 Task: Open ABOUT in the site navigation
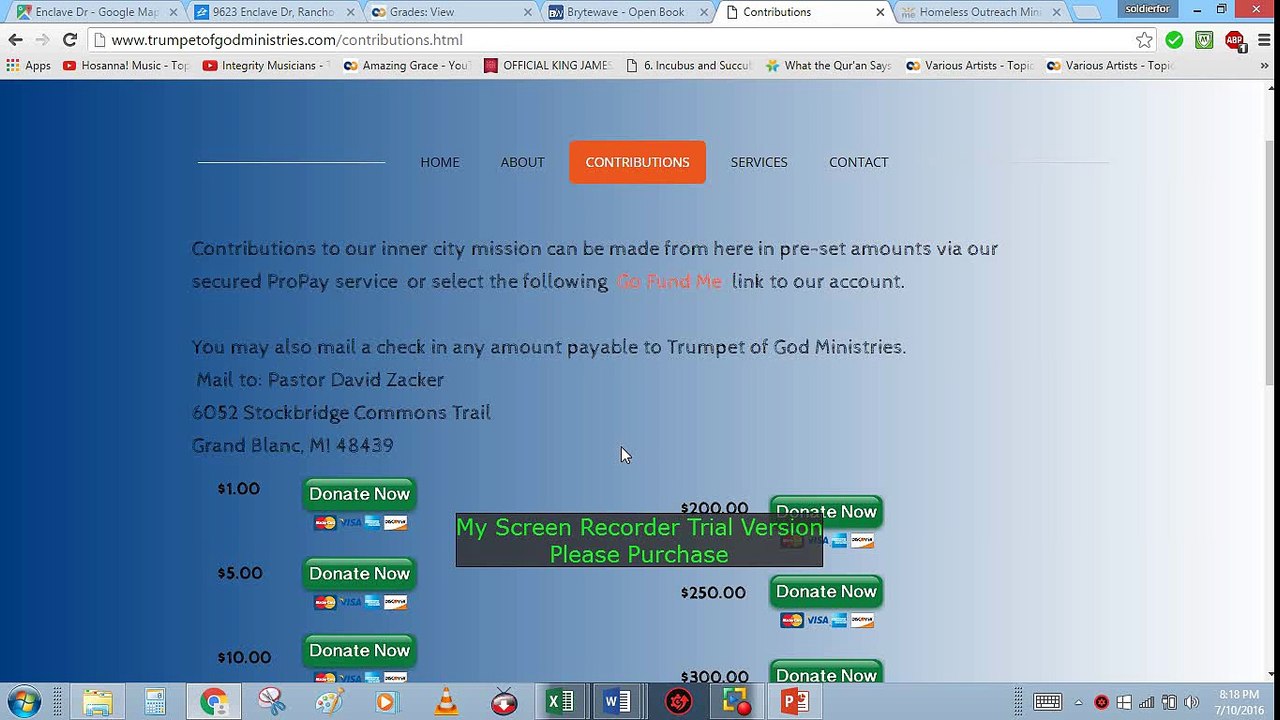(x=523, y=162)
